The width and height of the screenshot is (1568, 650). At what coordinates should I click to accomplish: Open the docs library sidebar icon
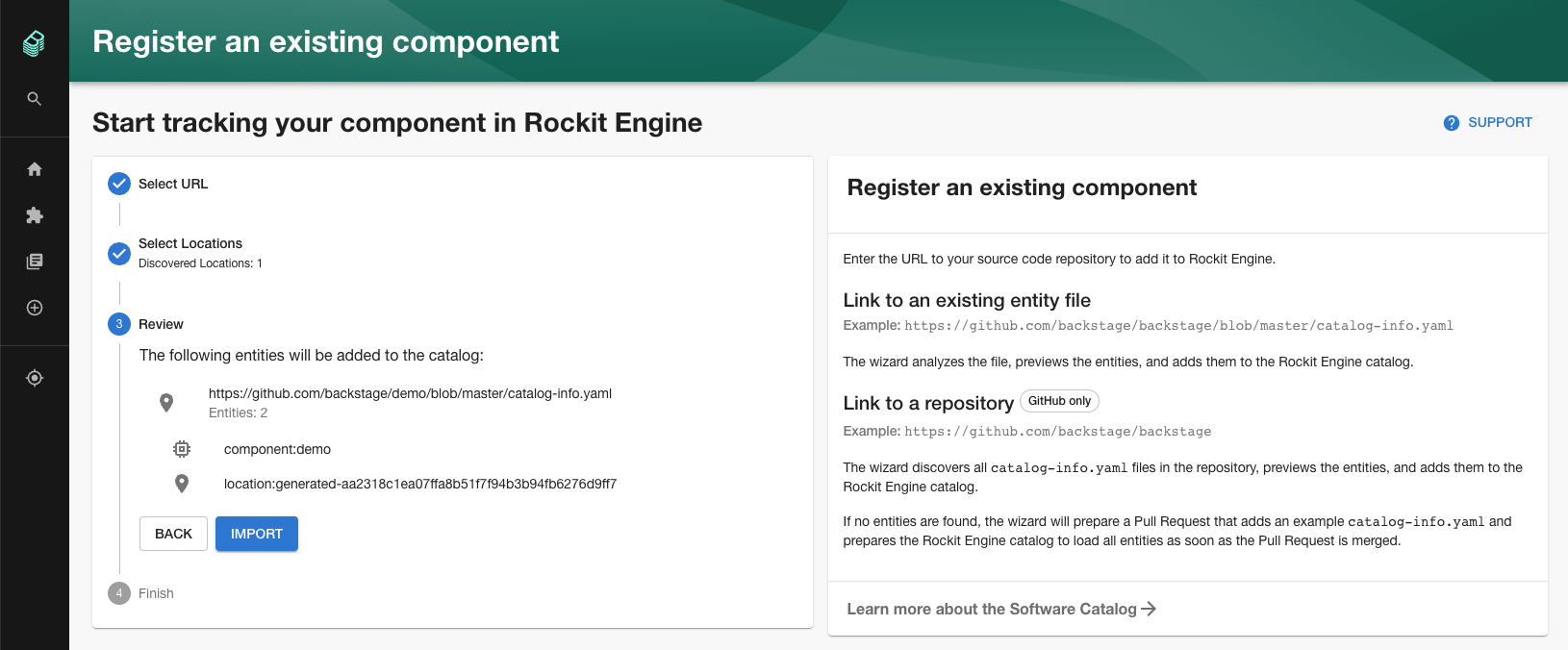pos(35,262)
